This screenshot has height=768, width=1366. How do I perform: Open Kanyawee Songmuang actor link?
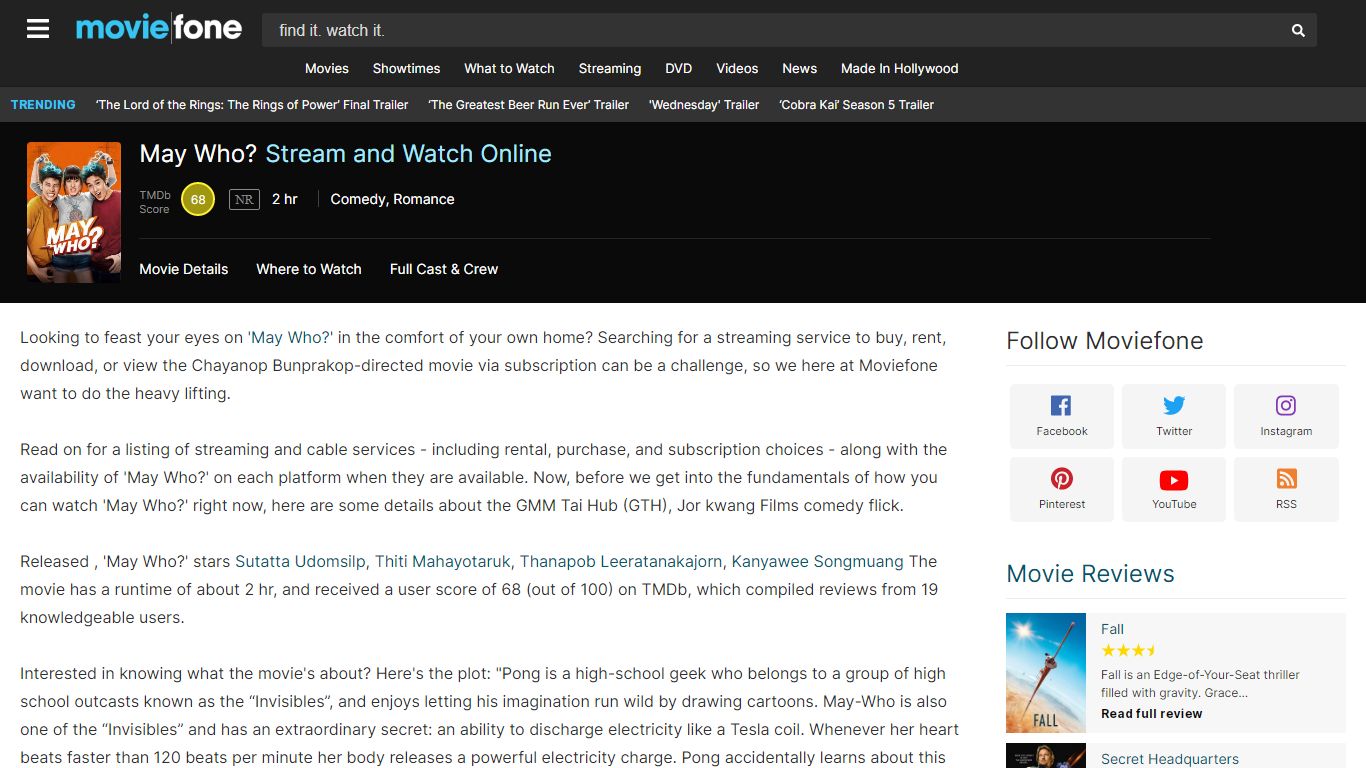817,562
